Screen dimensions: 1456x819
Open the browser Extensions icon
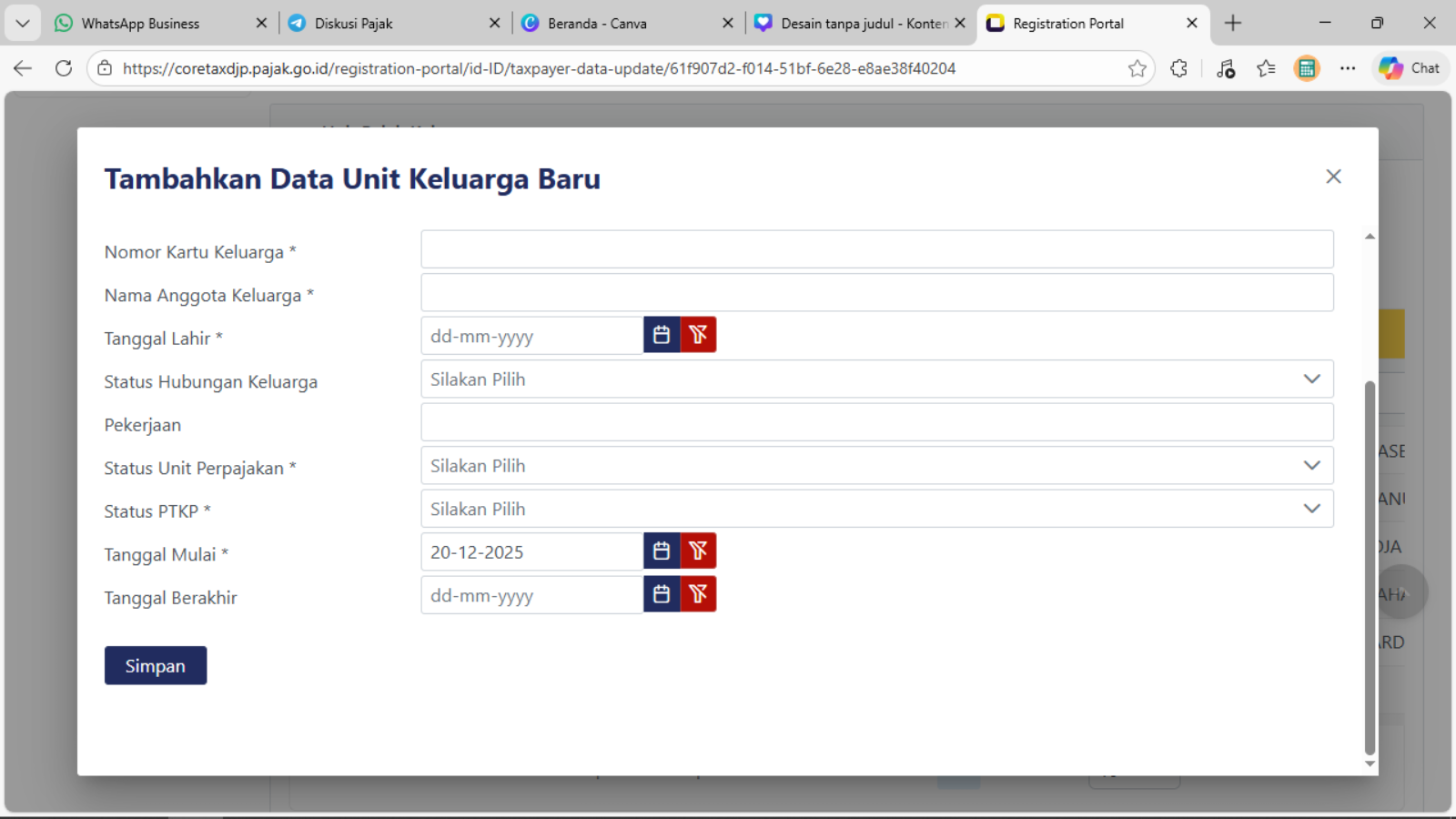(1178, 68)
